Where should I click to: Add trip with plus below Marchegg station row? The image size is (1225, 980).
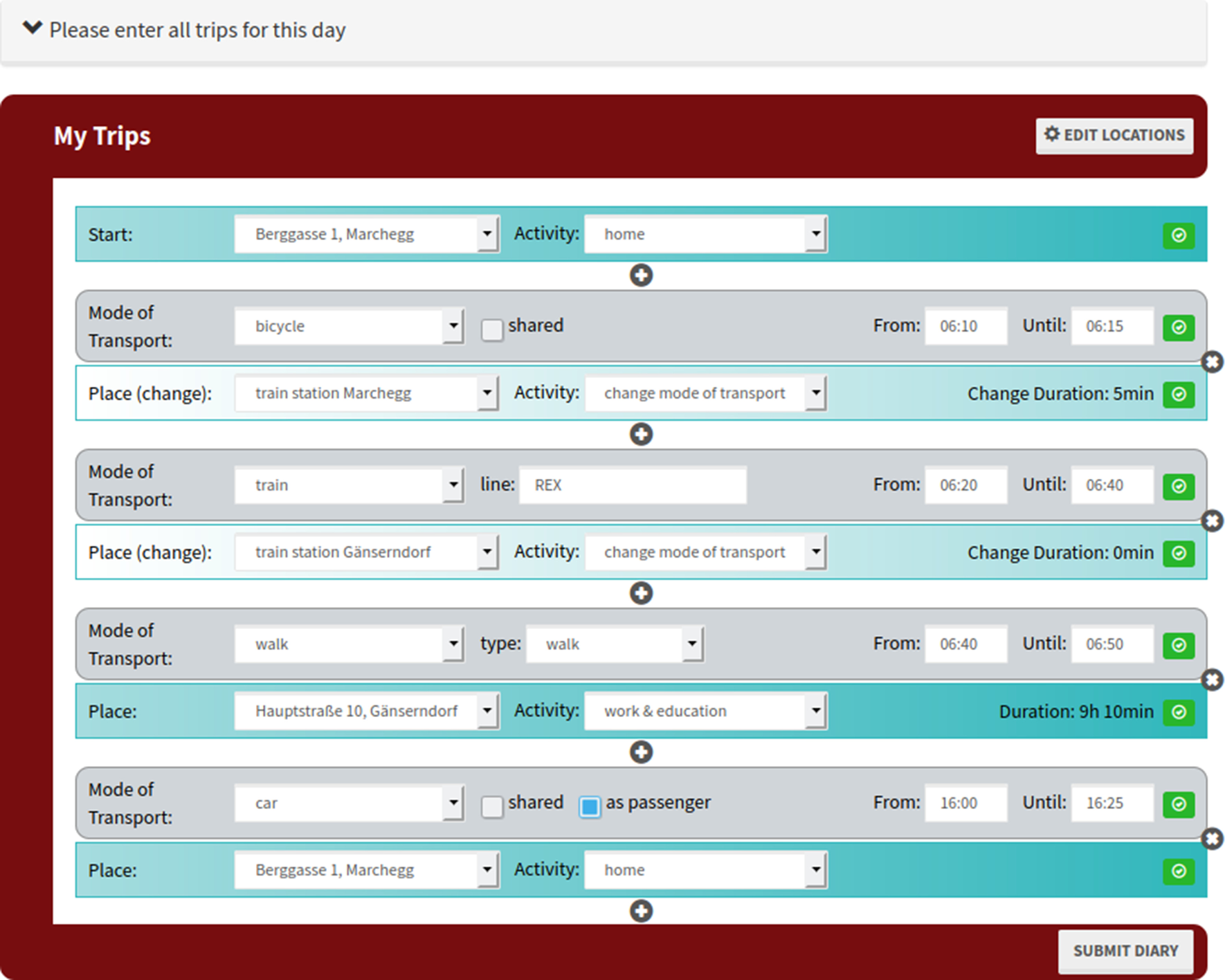pos(641,435)
